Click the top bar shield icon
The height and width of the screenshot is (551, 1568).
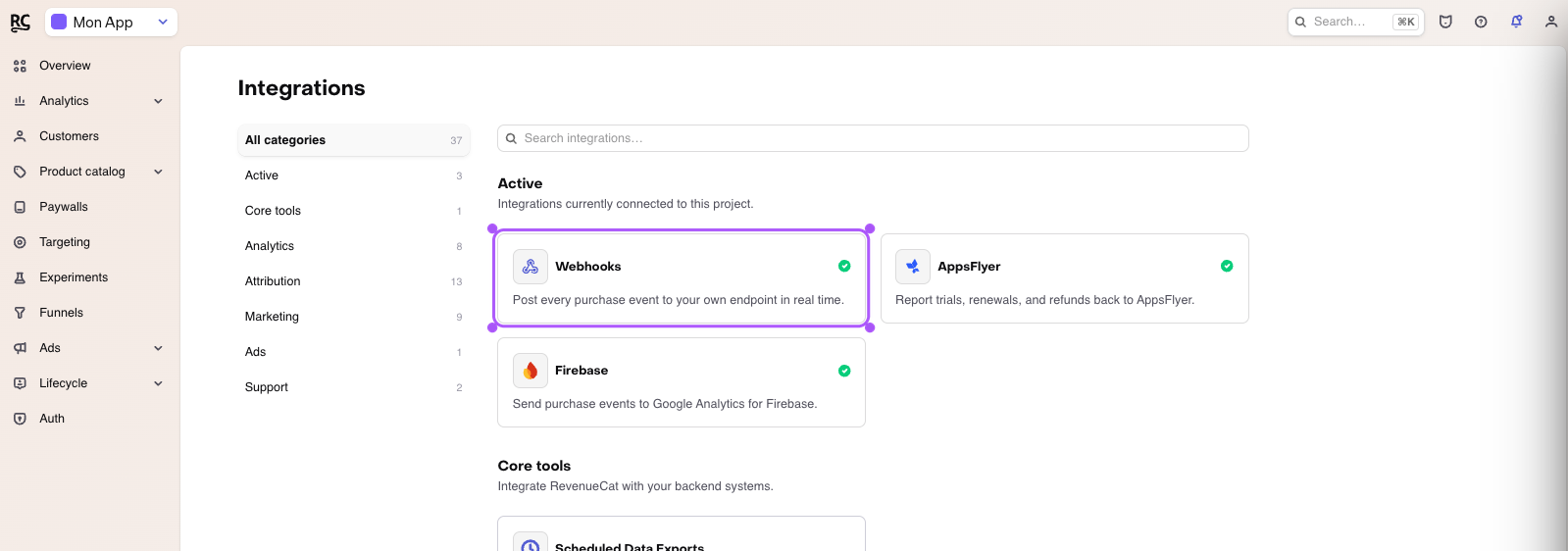pyautogui.click(x=1445, y=22)
